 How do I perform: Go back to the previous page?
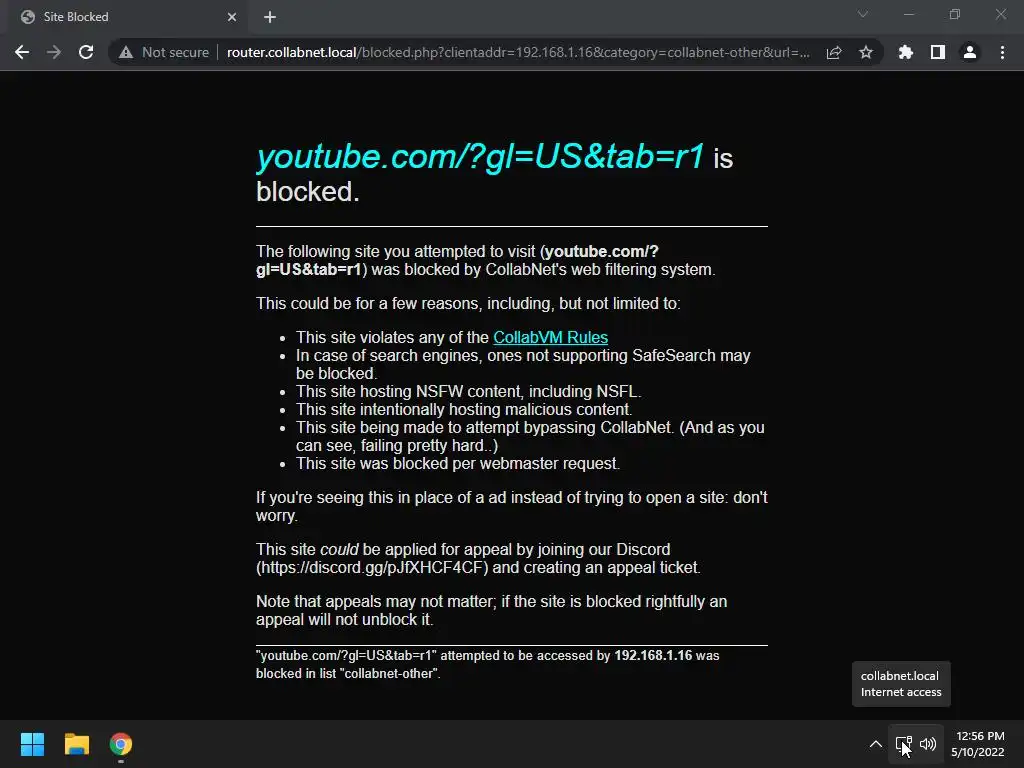coord(22,52)
